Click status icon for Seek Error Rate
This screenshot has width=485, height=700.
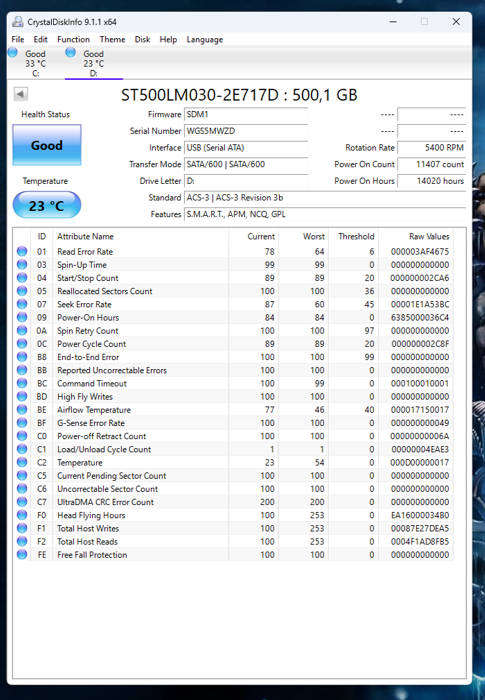[21, 304]
